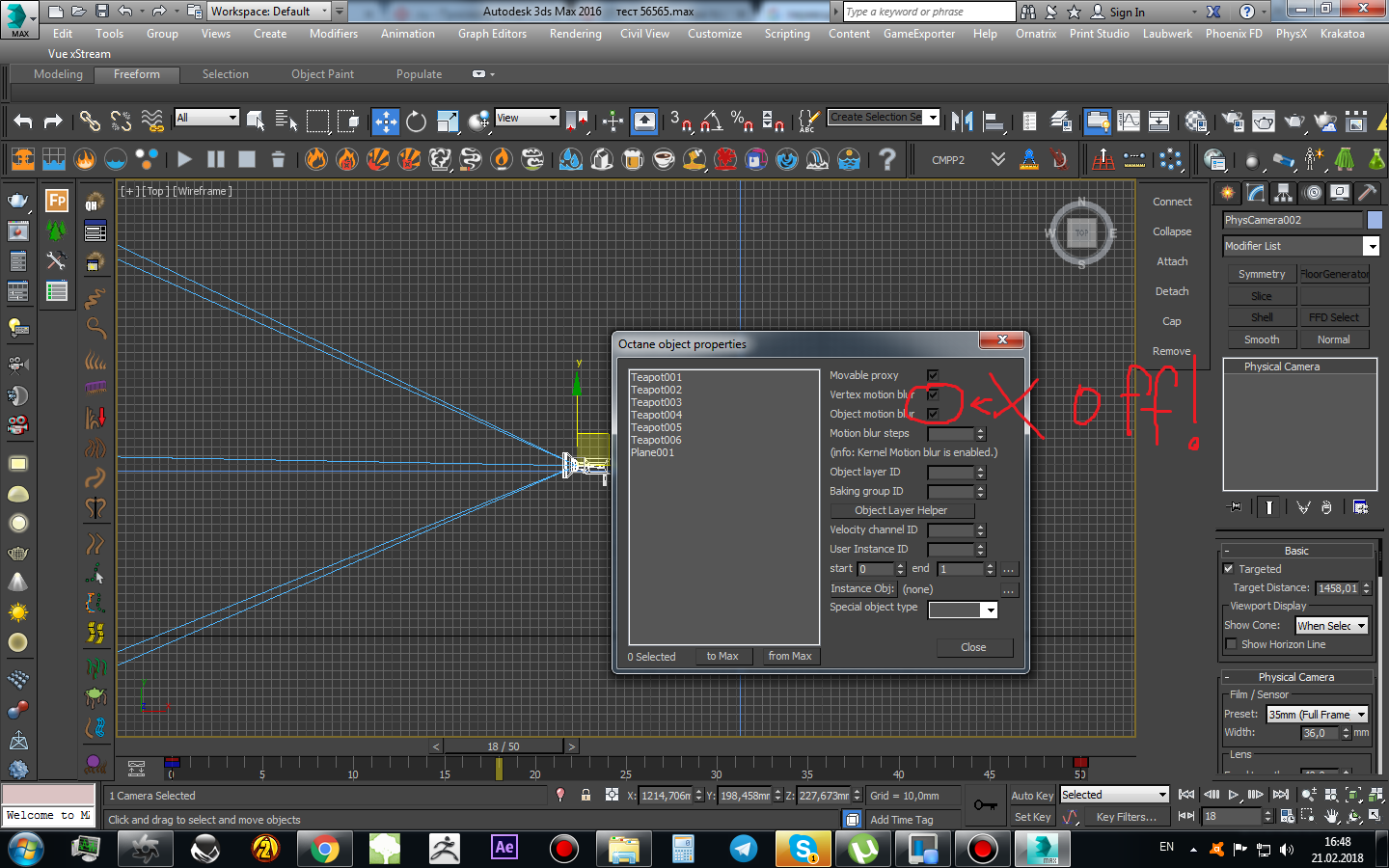Toggle the Targeted checkbox

point(1229,569)
